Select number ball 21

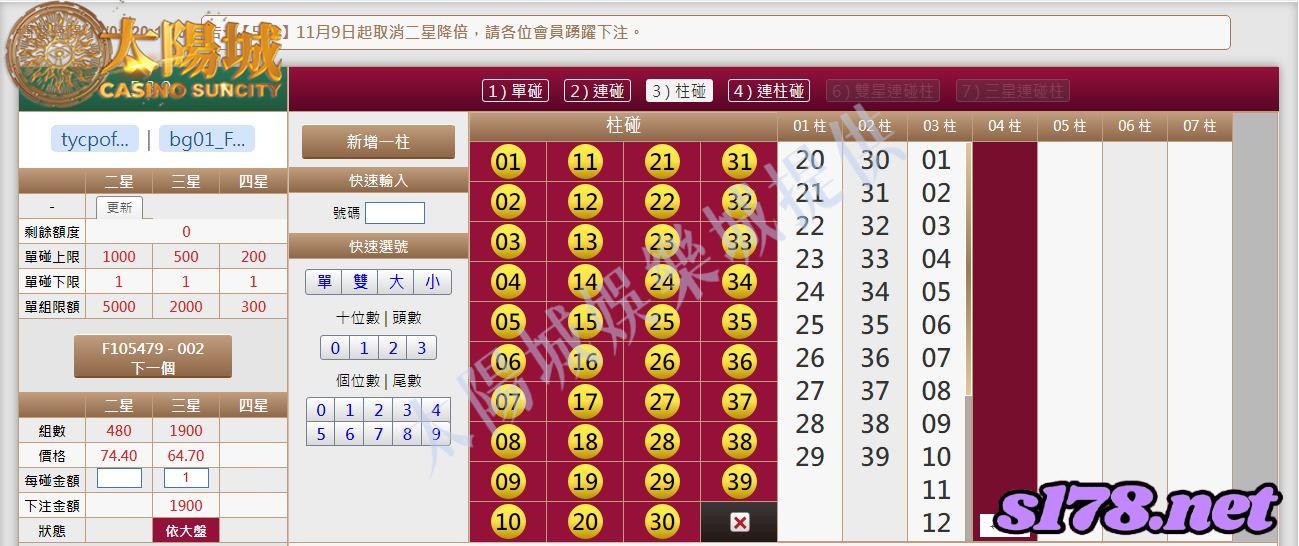662,162
